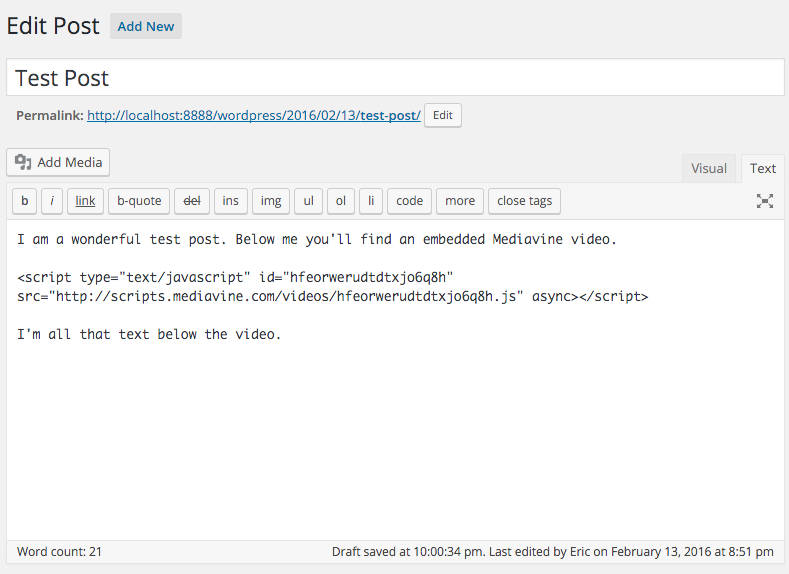Click the Test Post title field

395,78
